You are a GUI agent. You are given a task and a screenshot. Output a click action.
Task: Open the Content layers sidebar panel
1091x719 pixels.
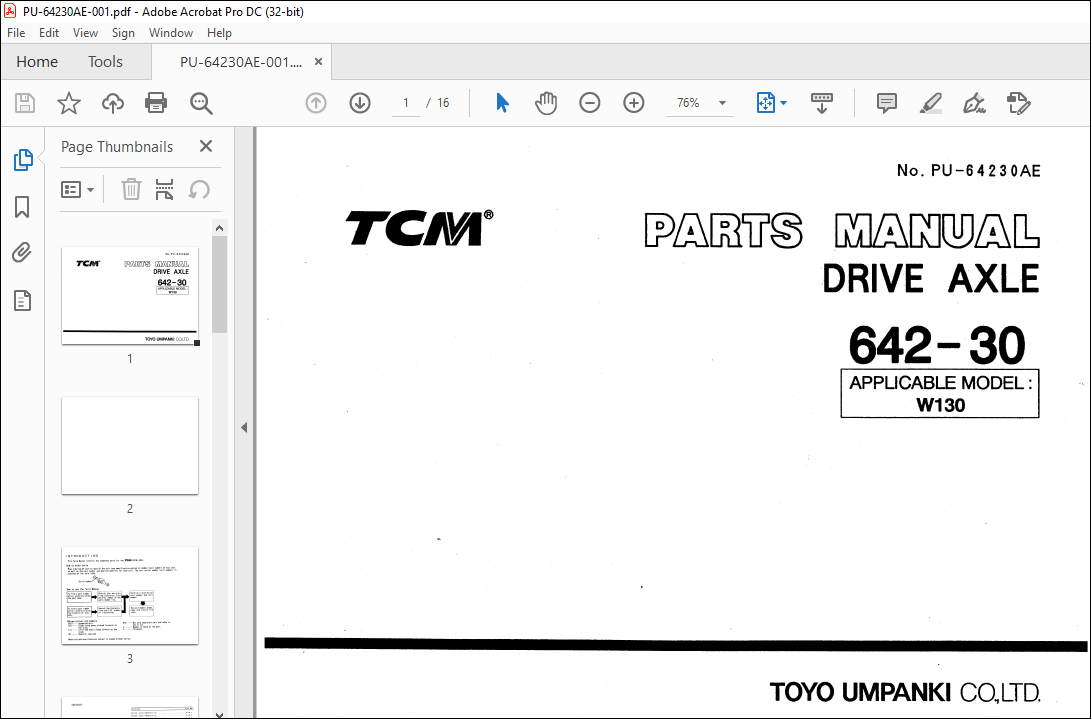tap(22, 301)
